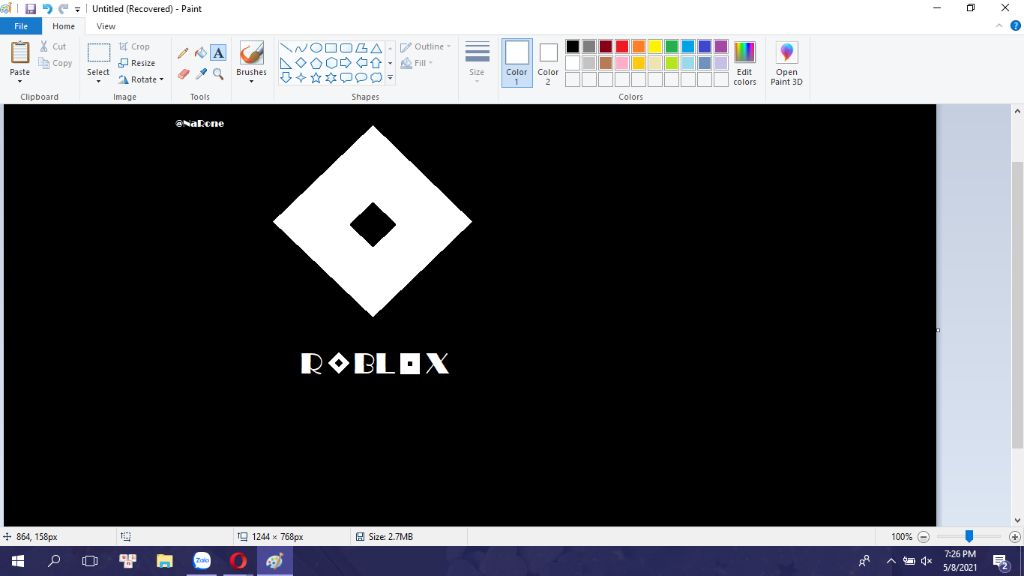Open the Size dropdown
Screen dimensions: 1024x576
click(x=477, y=63)
